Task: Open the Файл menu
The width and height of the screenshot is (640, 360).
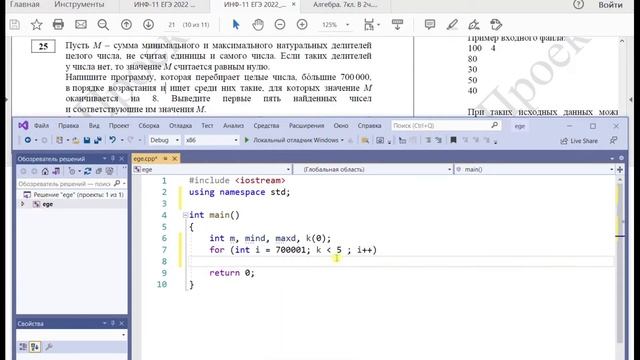Action: [x=41, y=126]
